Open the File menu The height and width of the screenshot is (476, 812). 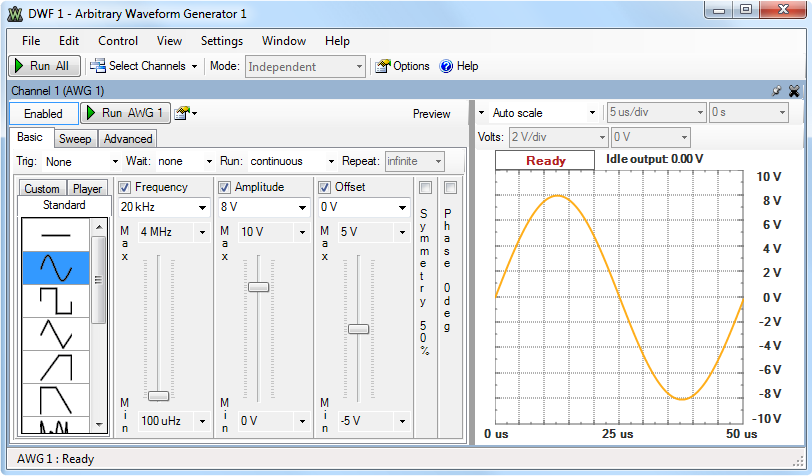(x=31, y=41)
